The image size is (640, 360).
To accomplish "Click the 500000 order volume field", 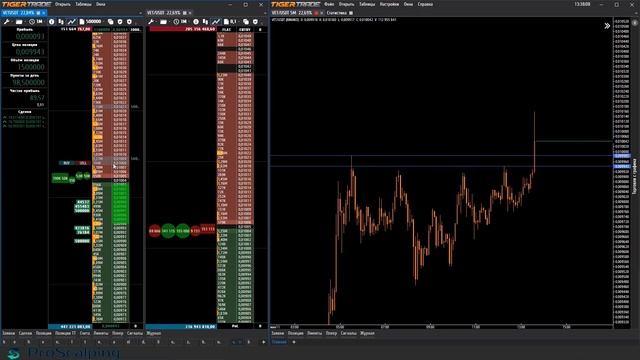I will tap(93, 22).
